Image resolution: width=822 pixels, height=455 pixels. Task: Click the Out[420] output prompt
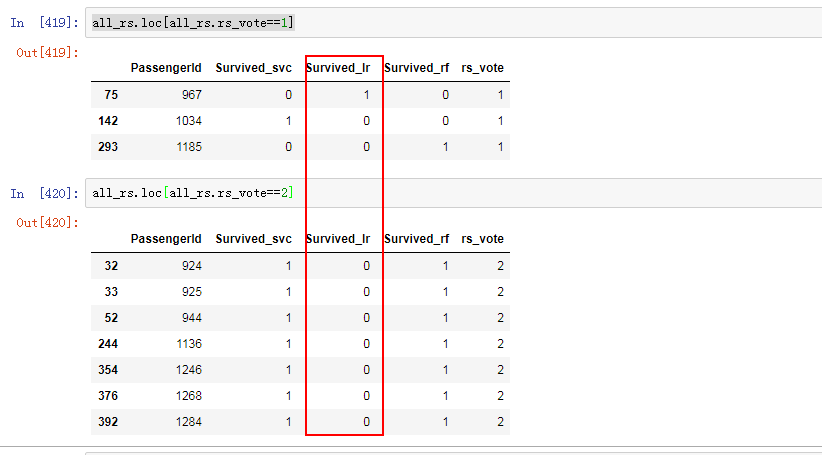48,223
